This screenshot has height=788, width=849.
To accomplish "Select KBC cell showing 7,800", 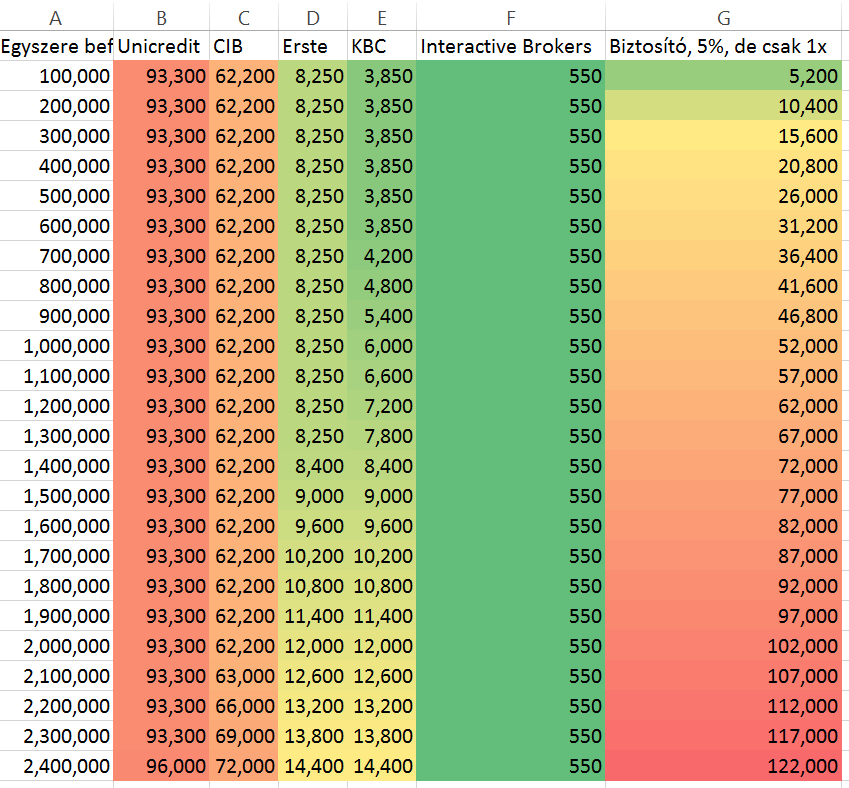I will coord(382,435).
